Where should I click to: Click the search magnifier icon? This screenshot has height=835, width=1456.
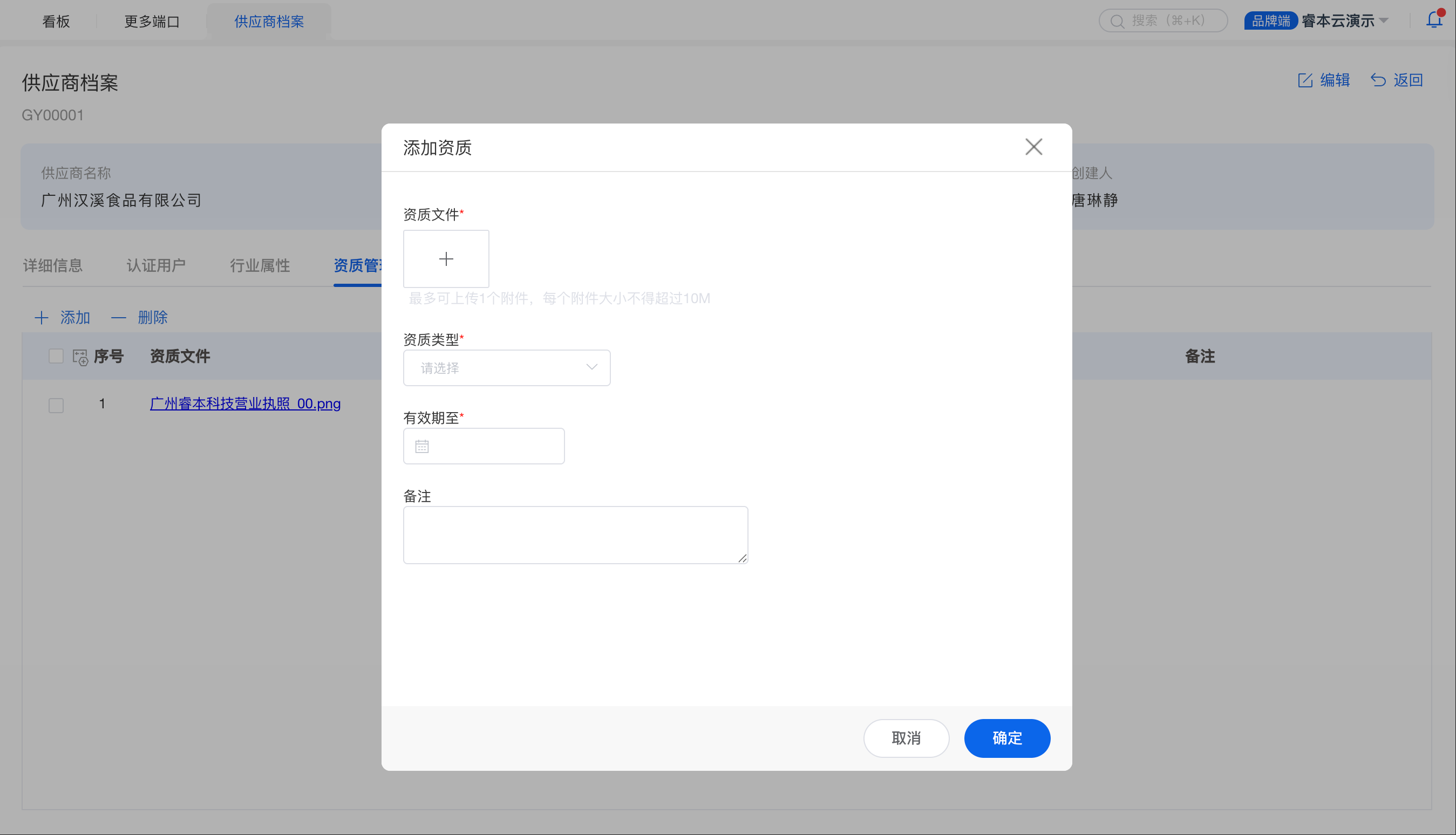point(1117,21)
